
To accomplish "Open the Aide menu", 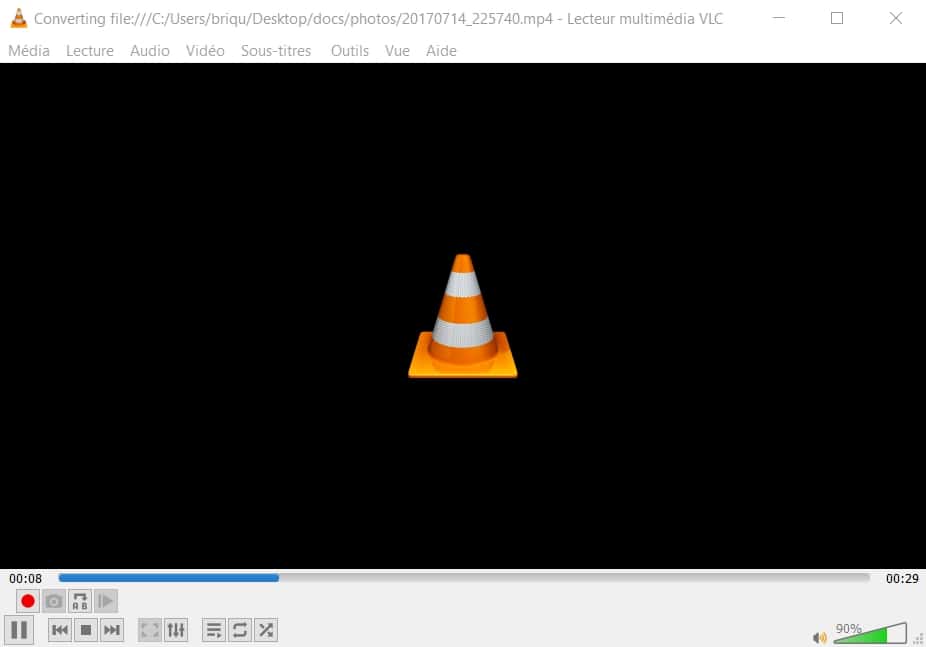I will (x=441, y=51).
